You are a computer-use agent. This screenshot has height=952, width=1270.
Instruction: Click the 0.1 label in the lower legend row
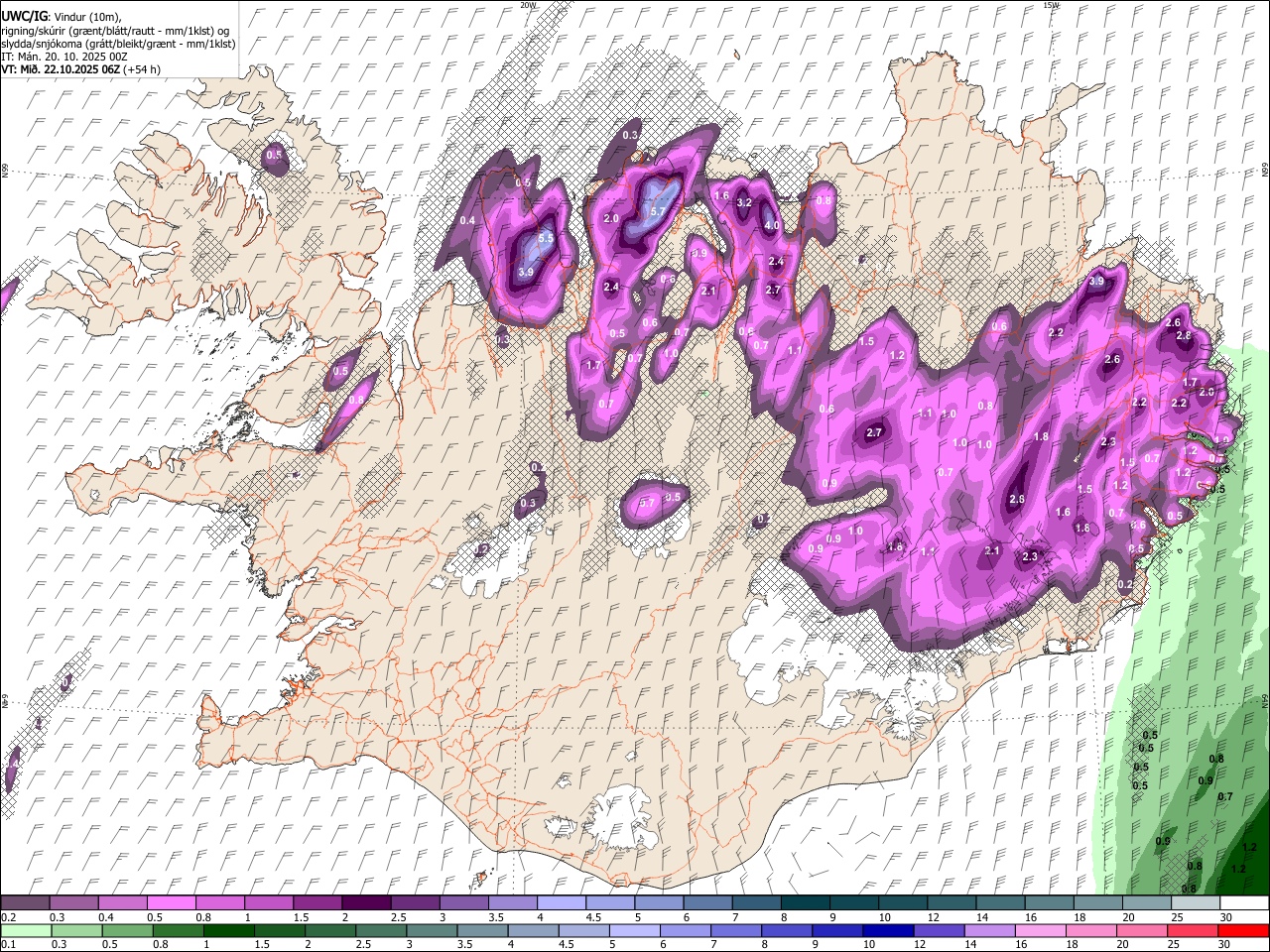tap(9, 945)
